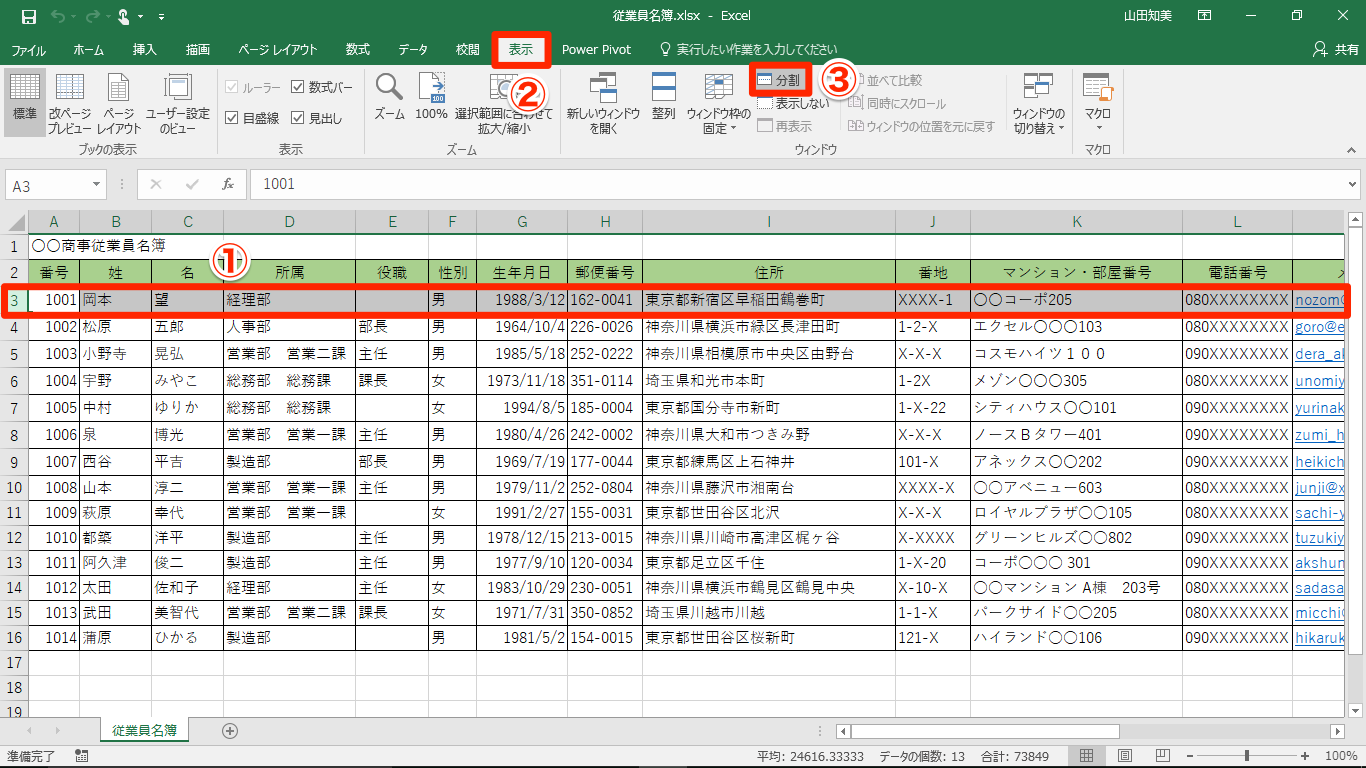Click the ページレイアウト view button in the ribbon

click(x=119, y=103)
